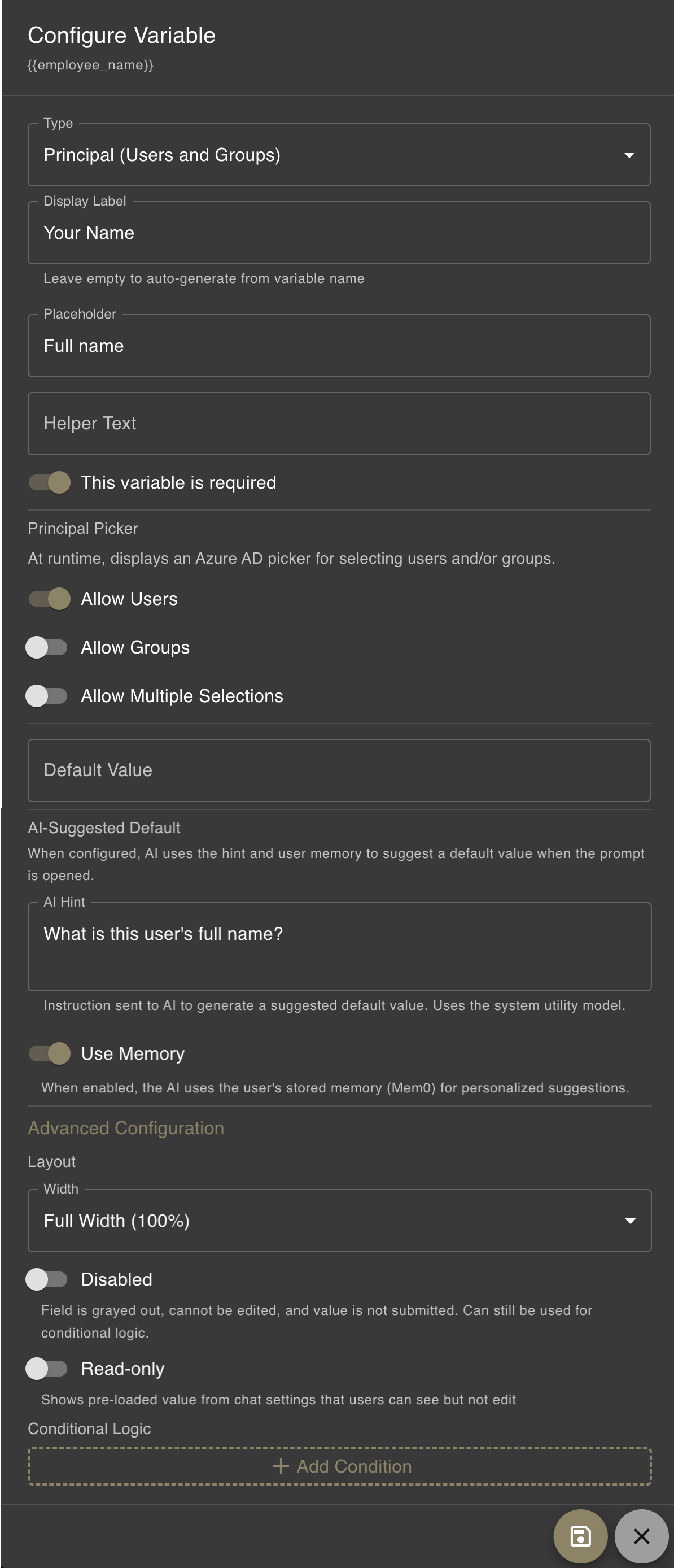Add a new condition under Conditional Logic
Screen dimensions: 674x1568
coord(339,1466)
